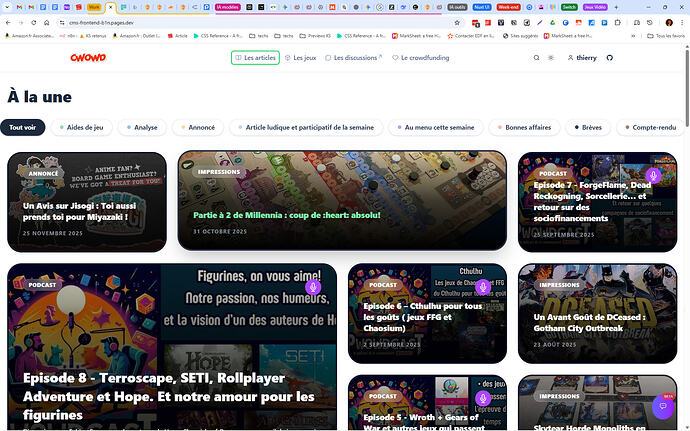This screenshot has width=690, height=431.
Task: Click podcast microphone icon on Episode 8
Action: click(313, 287)
